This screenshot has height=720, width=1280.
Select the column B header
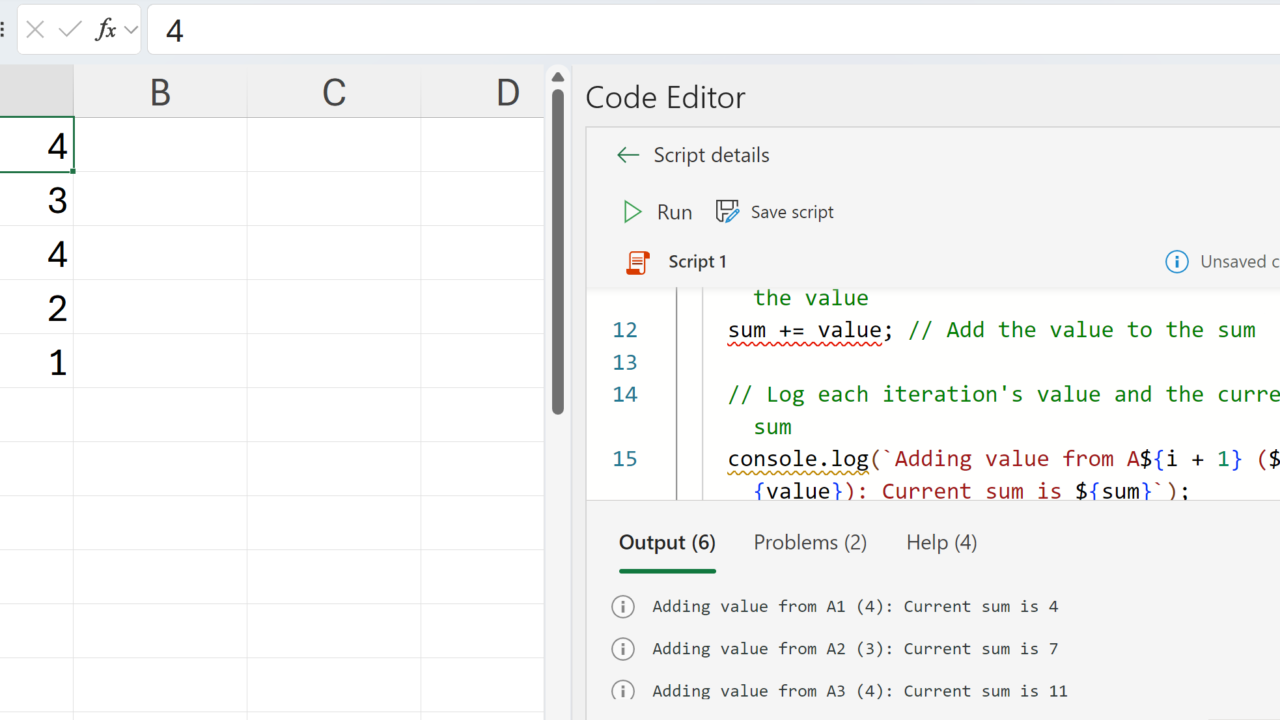tap(160, 93)
